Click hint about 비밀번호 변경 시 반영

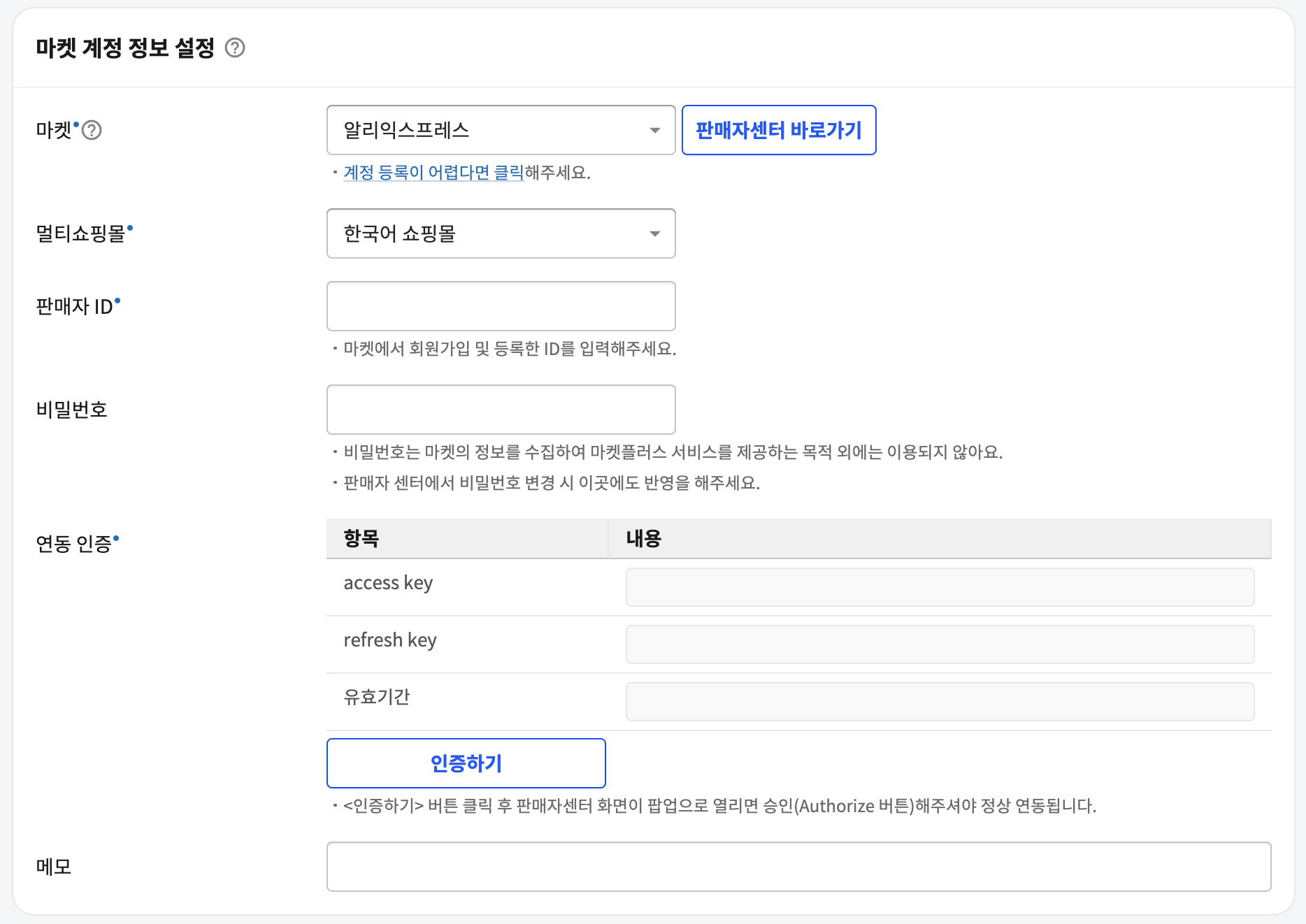[x=552, y=483]
